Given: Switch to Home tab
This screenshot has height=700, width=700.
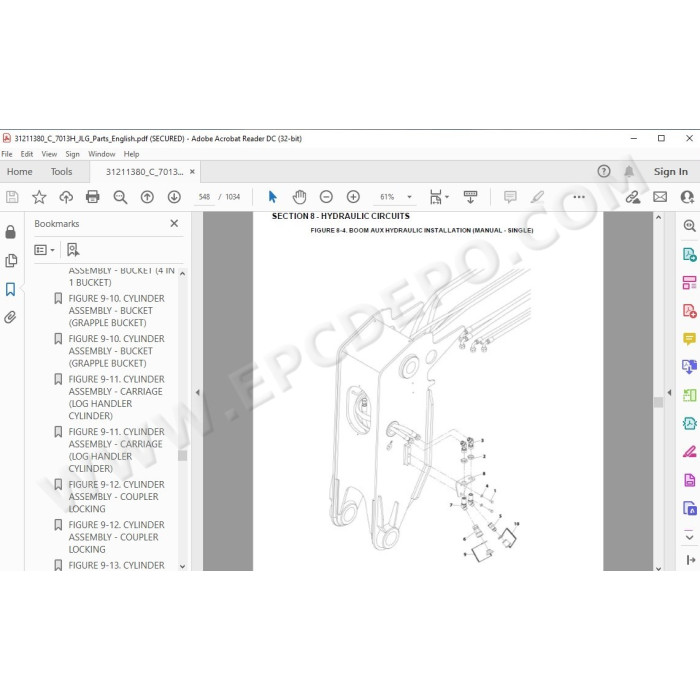Looking at the screenshot, I should (x=20, y=171).
